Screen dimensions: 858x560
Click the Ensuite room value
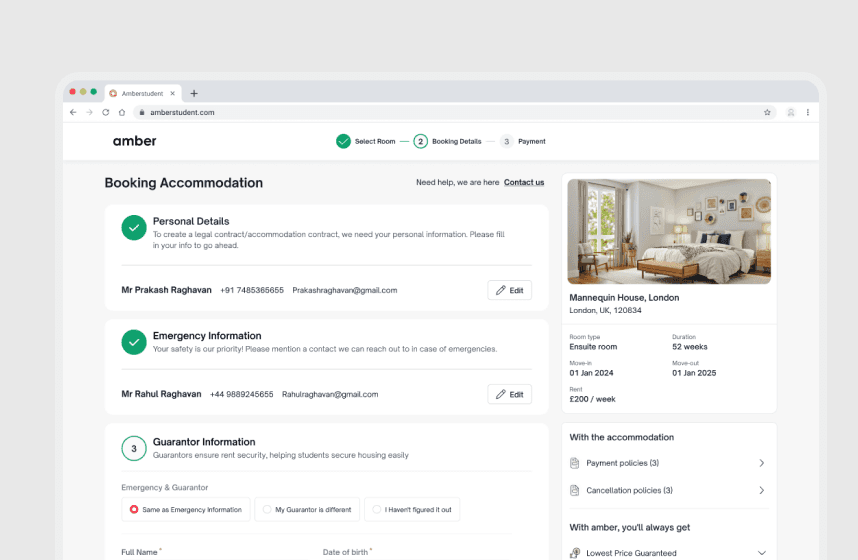593,347
